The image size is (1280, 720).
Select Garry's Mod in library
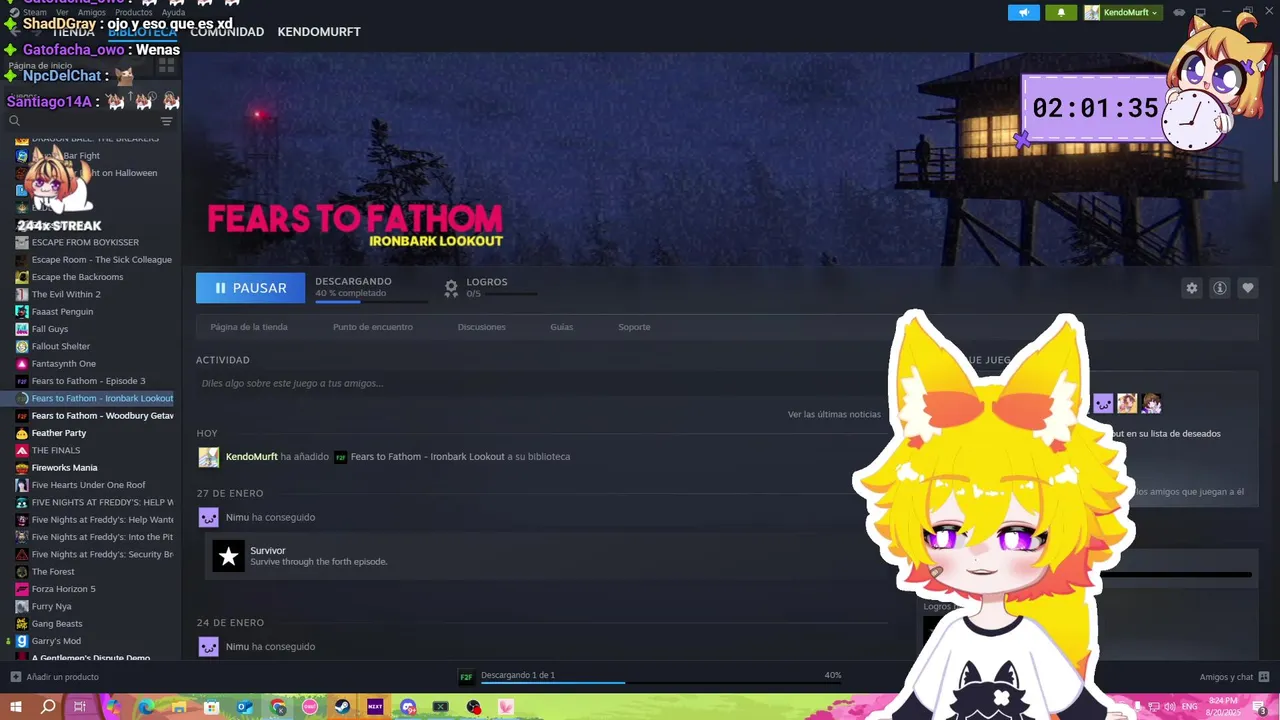click(56, 641)
